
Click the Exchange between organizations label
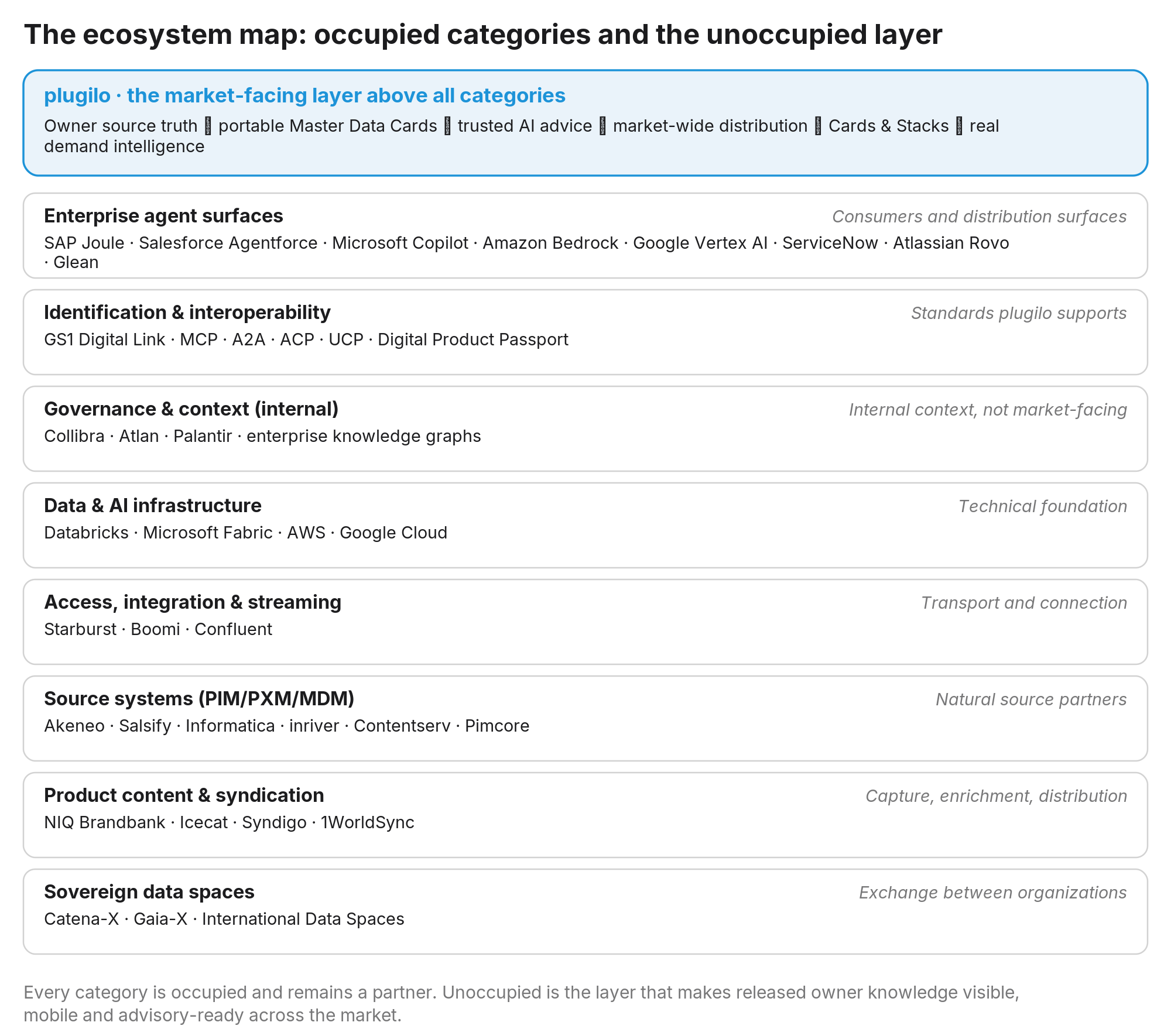click(992, 893)
